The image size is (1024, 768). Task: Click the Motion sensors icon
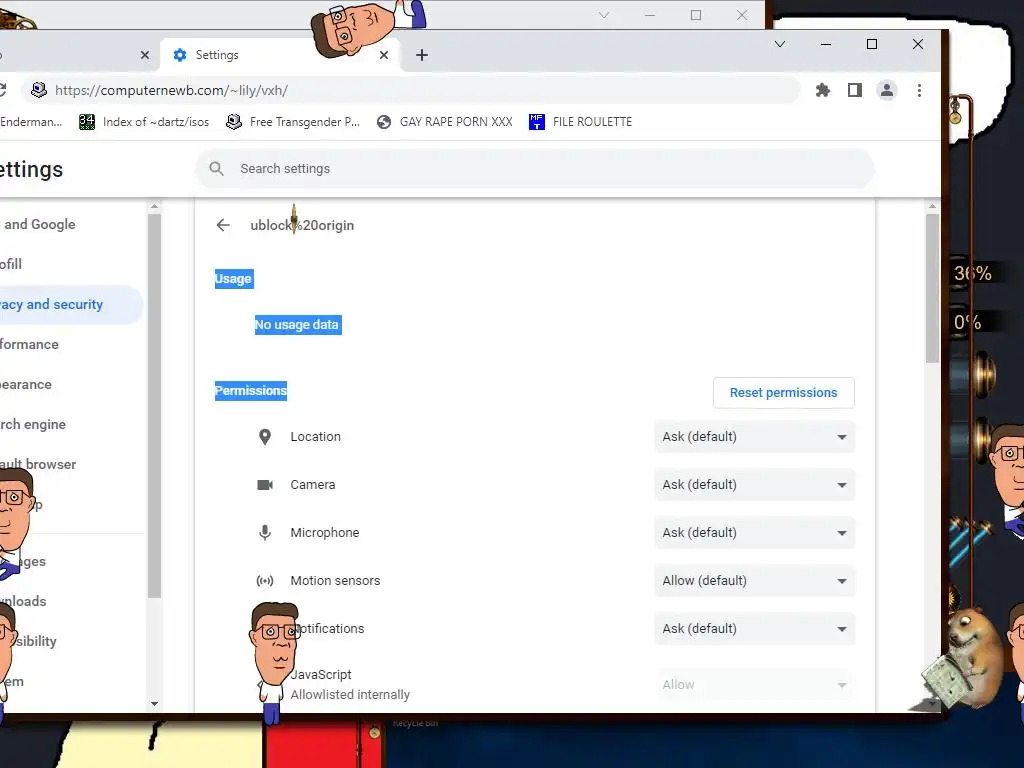[x=265, y=581]
